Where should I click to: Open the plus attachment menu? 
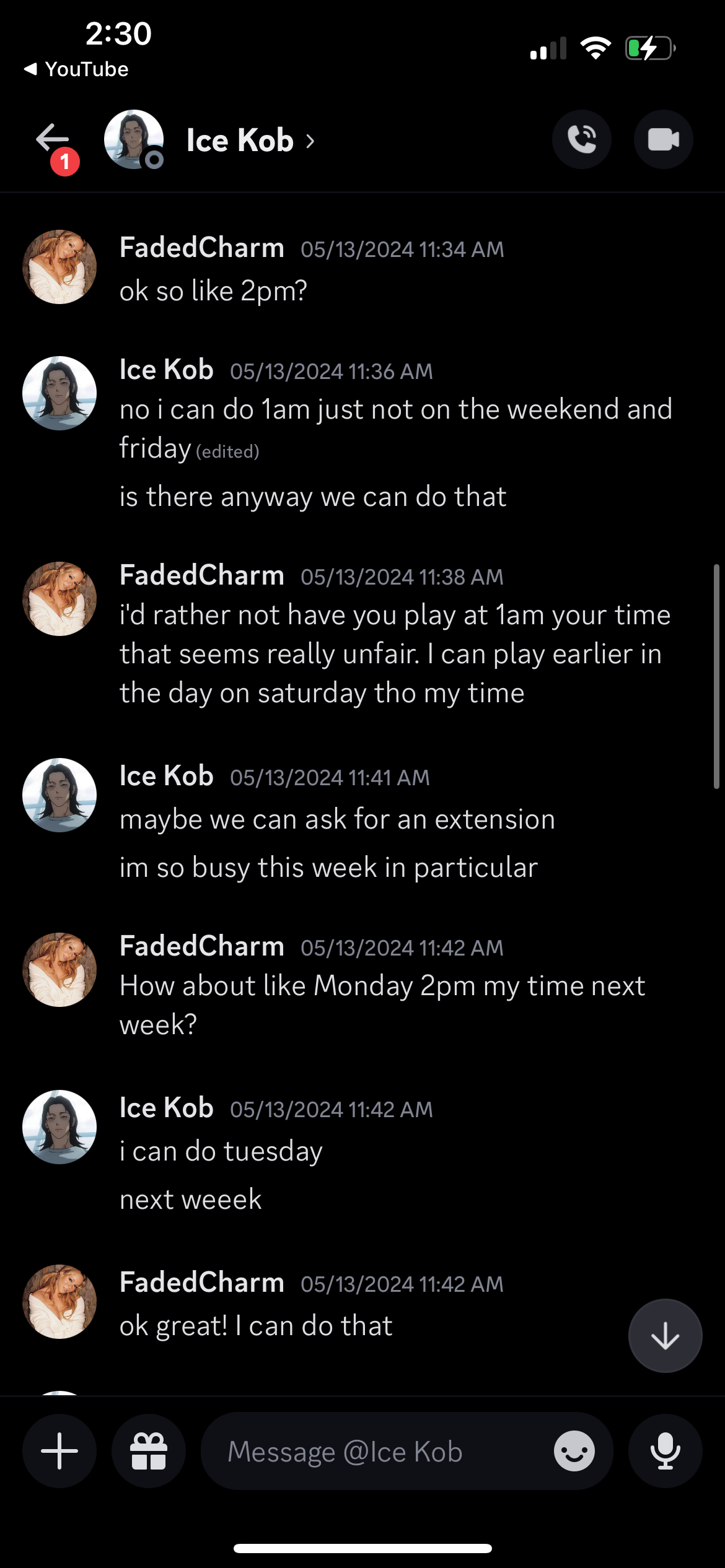[x=59, y=1451]
